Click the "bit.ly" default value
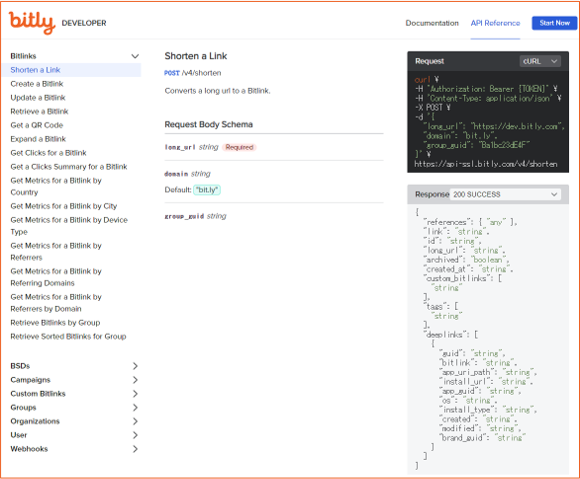 pos(207,190)
